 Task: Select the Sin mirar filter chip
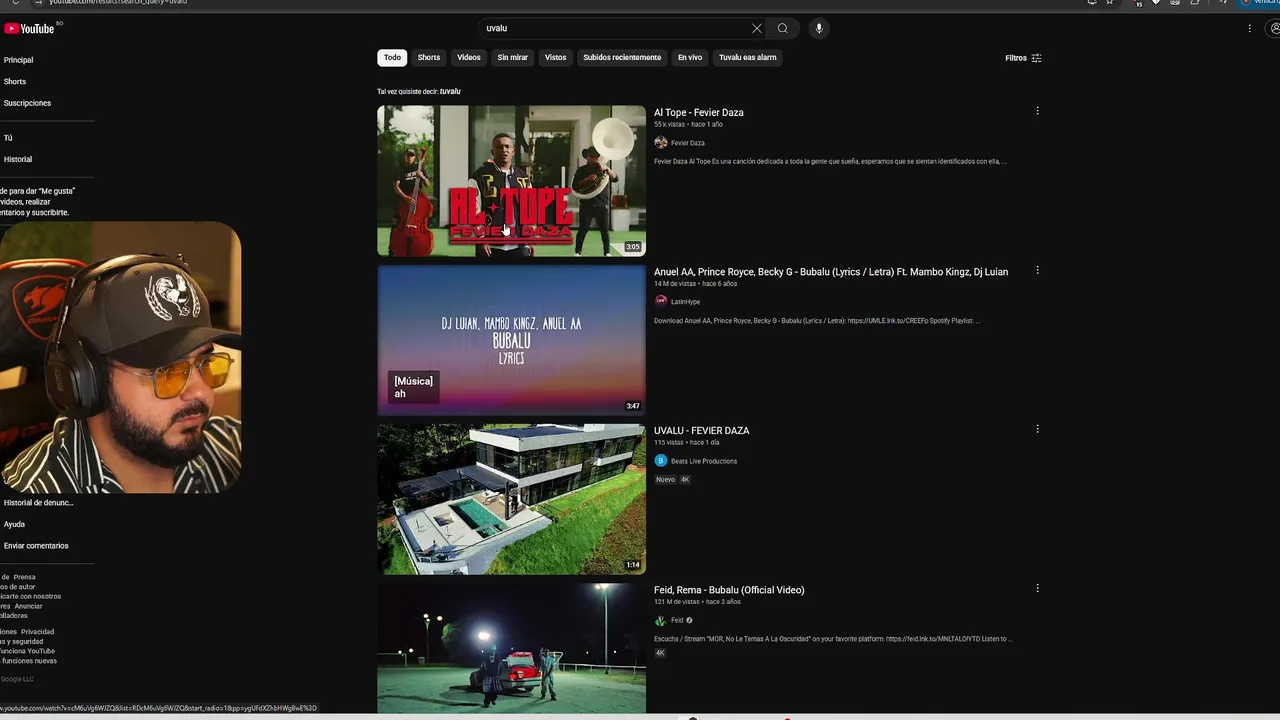tap(513, 57)
